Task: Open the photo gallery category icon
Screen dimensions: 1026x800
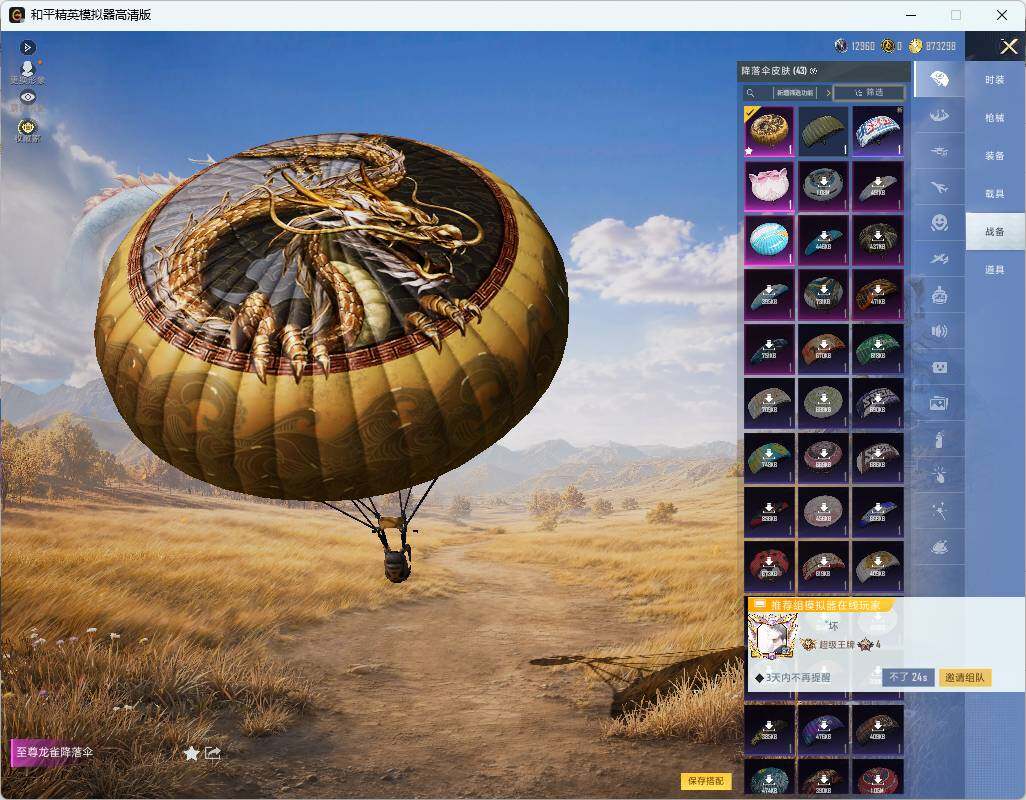Action: (939, 404)
